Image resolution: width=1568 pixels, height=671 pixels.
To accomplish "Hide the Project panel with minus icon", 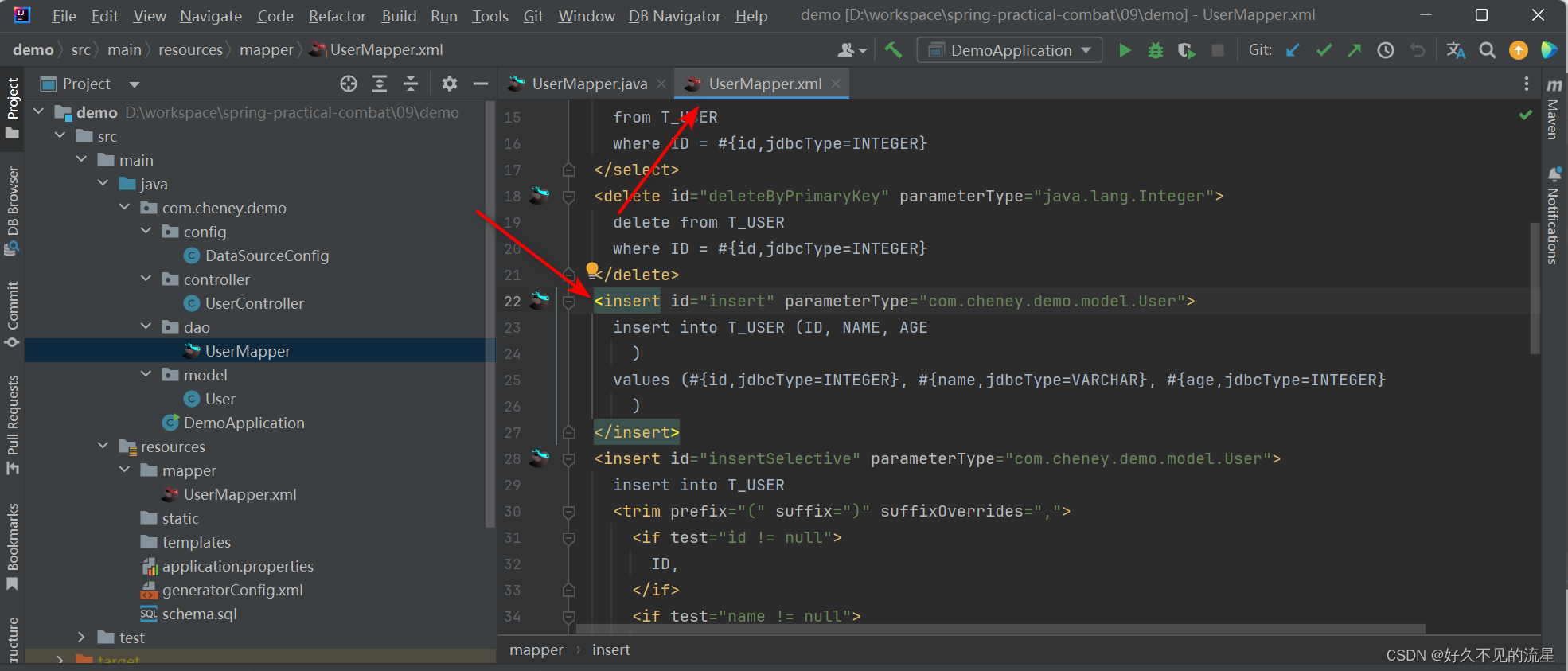I will pos(481,84).
